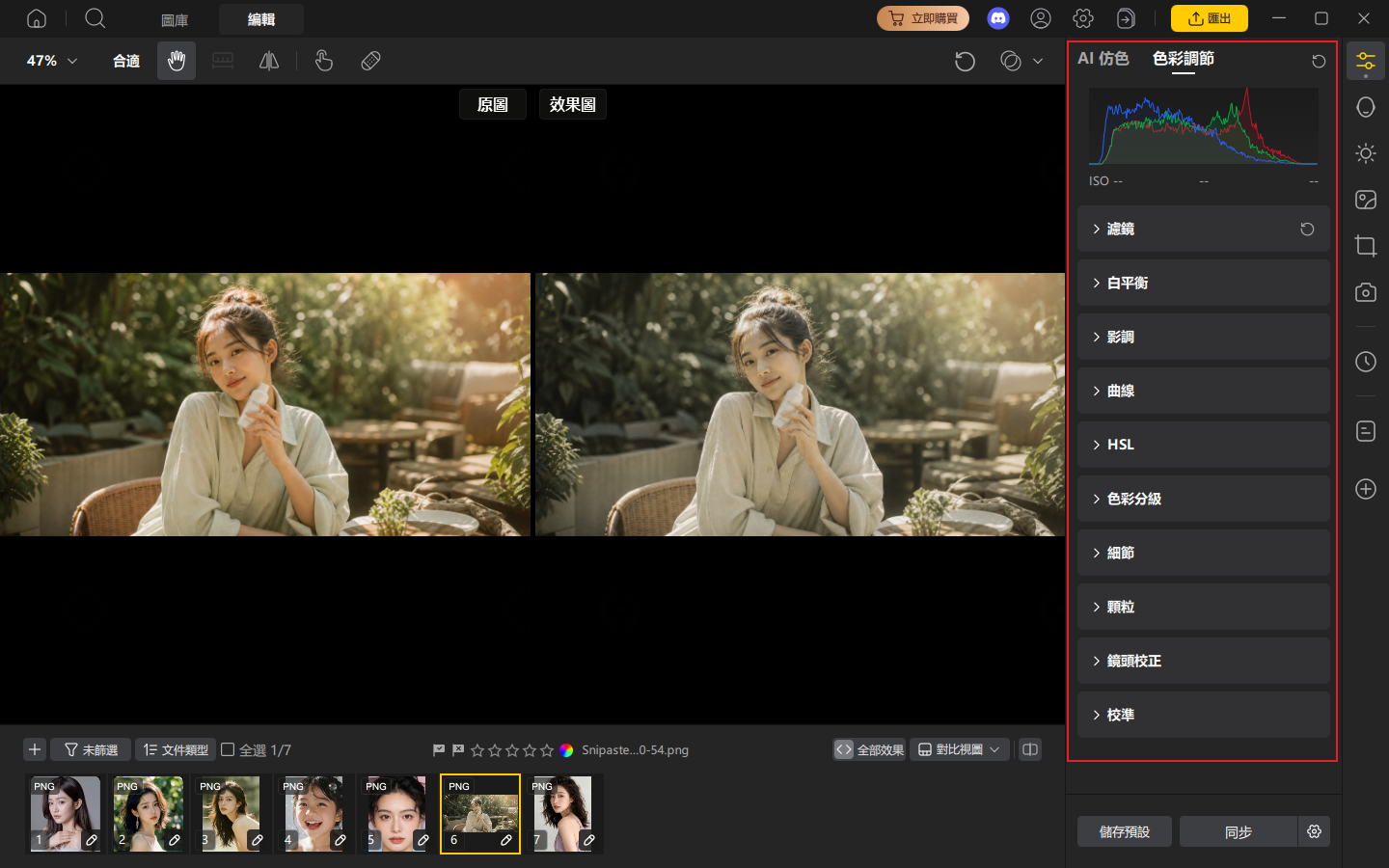The image size is (1389, 868).
Task: Click the plus add sidebar icon
Action: click(1366, 489)
